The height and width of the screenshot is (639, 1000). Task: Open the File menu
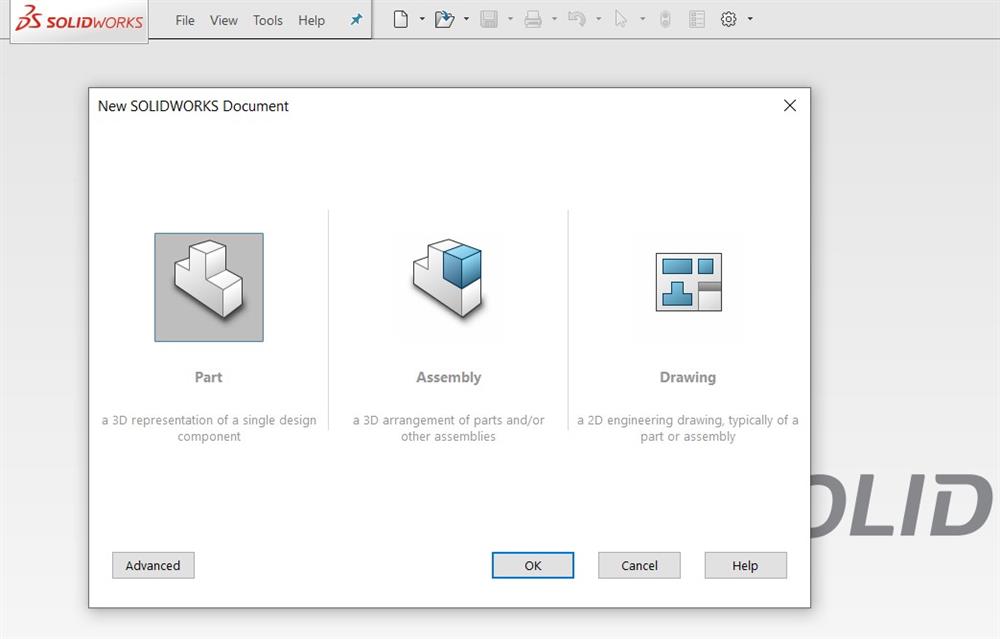(x=185, y=20)
